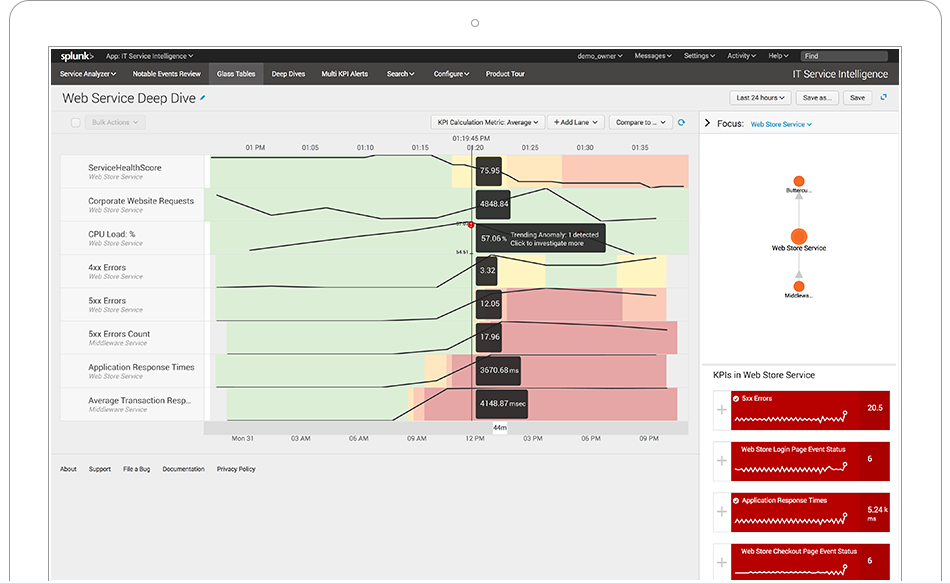Open the 5xx Errors KPI card

click(810, 410)
